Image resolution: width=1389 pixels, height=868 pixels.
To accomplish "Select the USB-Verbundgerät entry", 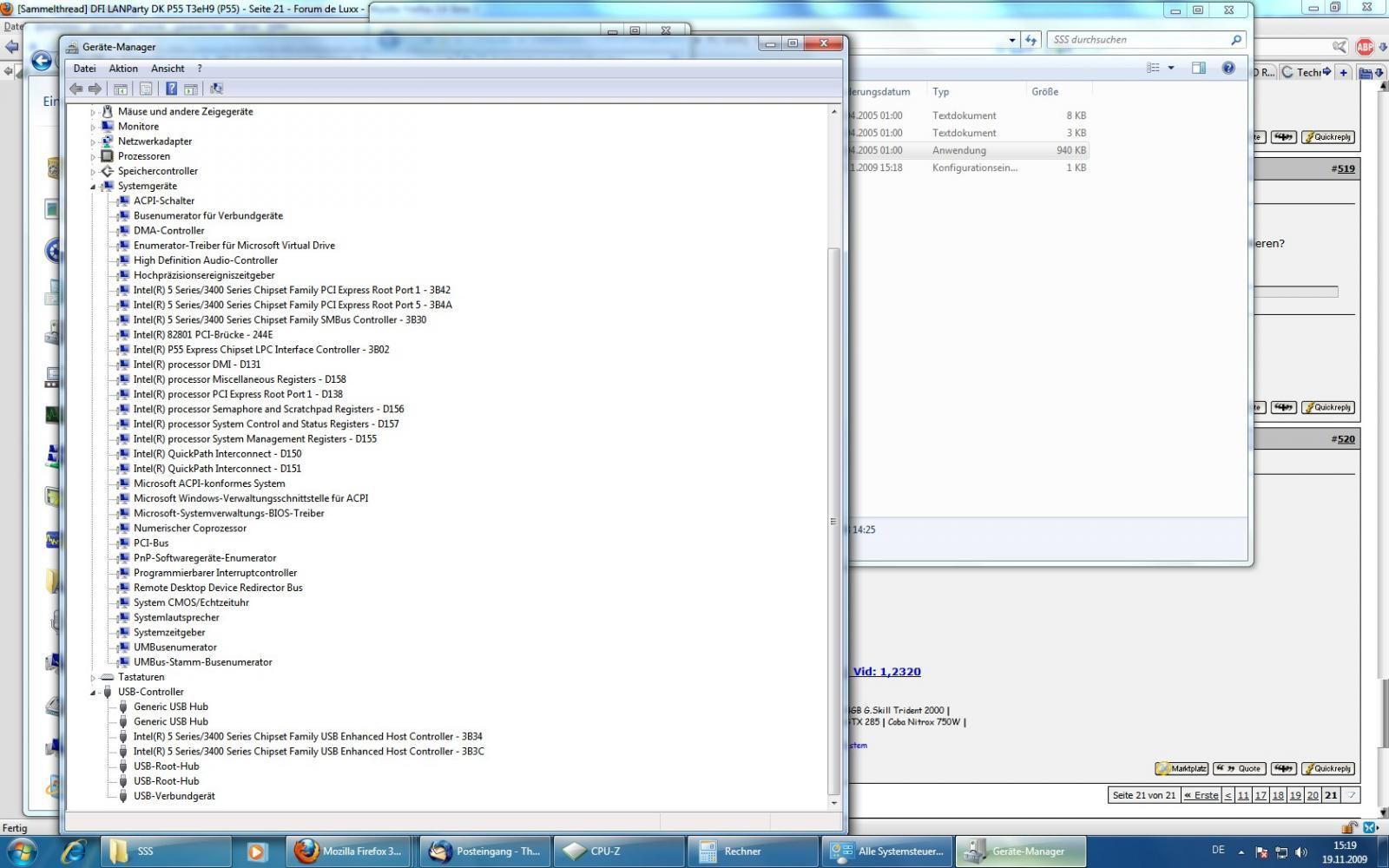I will 174,796.
